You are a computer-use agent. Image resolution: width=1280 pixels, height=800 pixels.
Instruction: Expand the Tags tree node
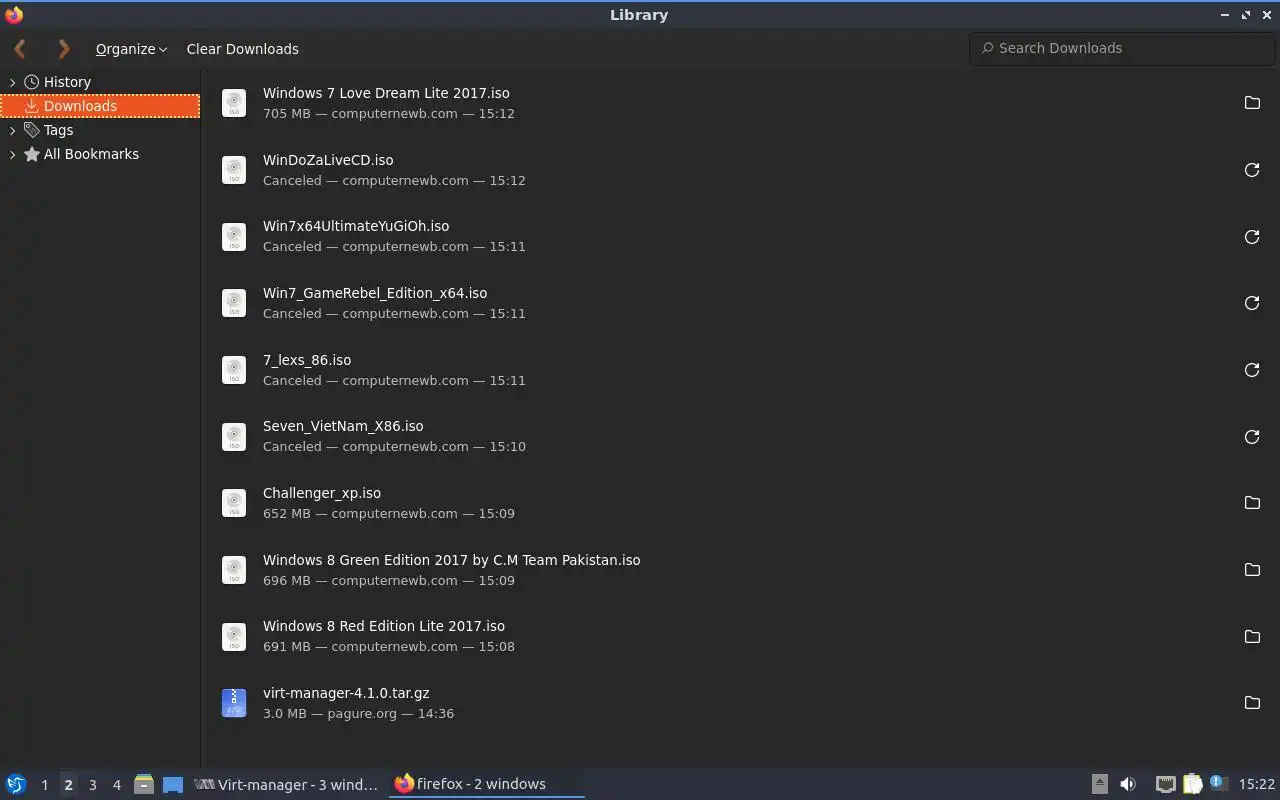pos(12,130)
